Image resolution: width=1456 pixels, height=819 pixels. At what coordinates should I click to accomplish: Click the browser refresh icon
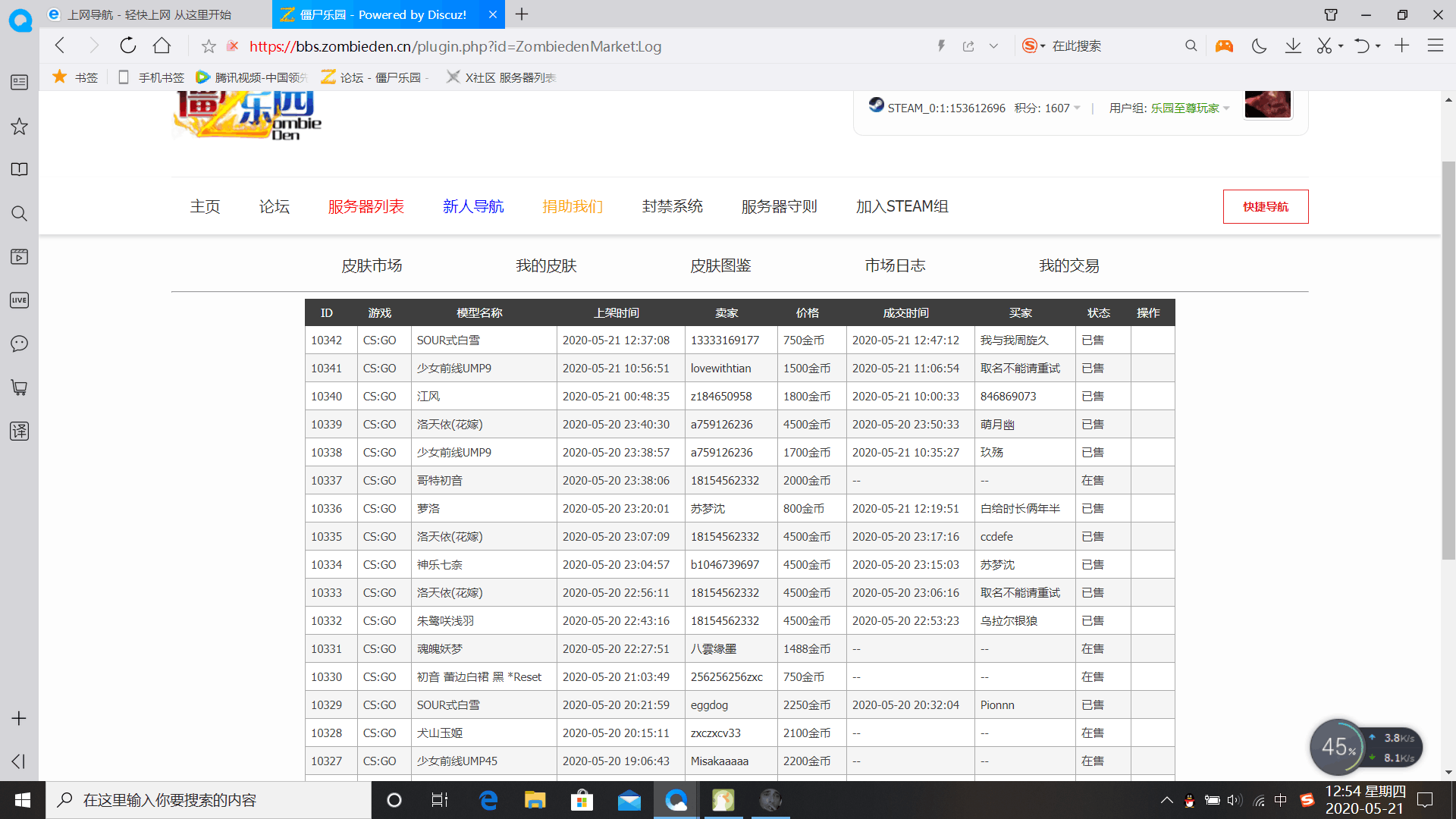[x=128, y=45]
